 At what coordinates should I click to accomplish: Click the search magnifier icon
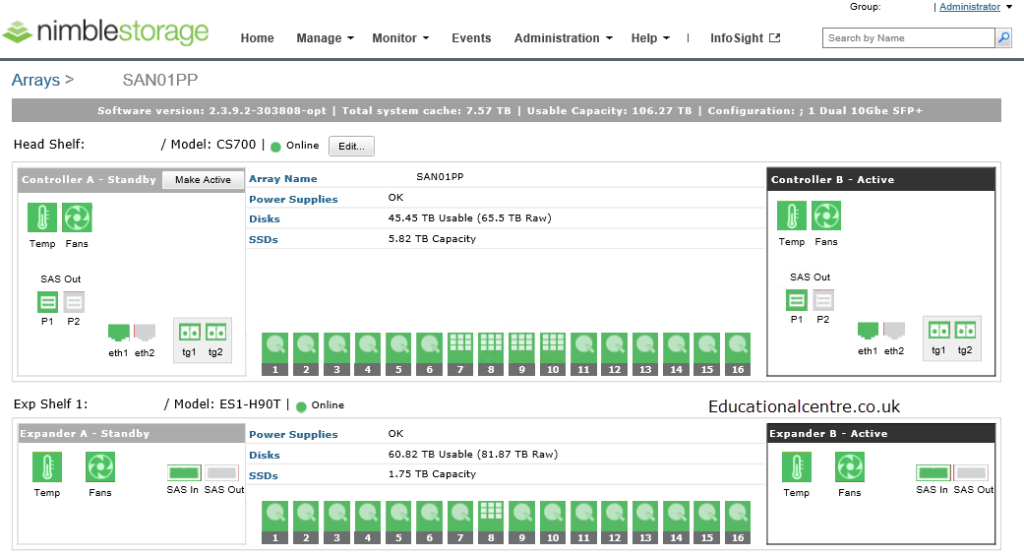[1004, 39]
